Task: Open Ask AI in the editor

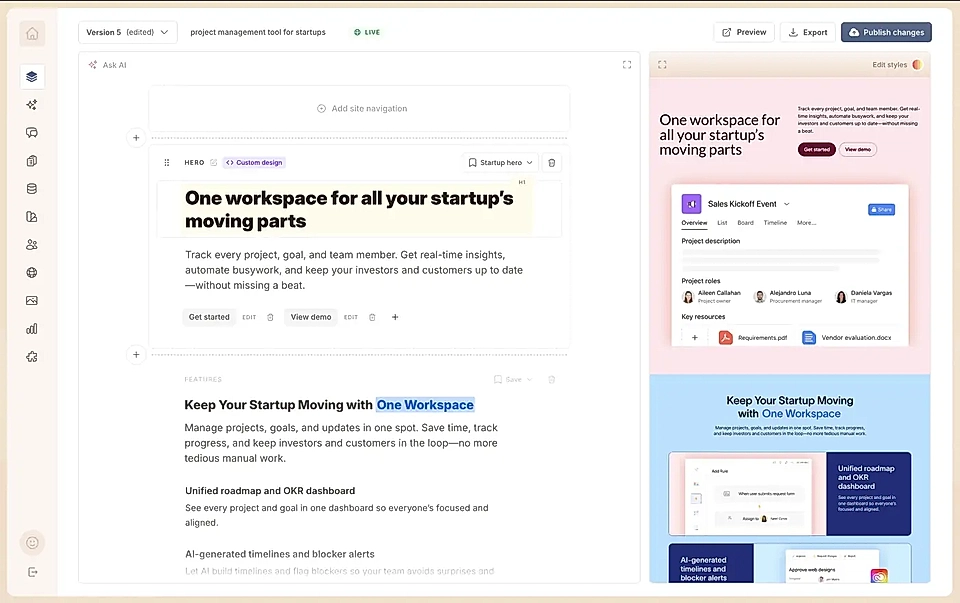Action: 108,65
